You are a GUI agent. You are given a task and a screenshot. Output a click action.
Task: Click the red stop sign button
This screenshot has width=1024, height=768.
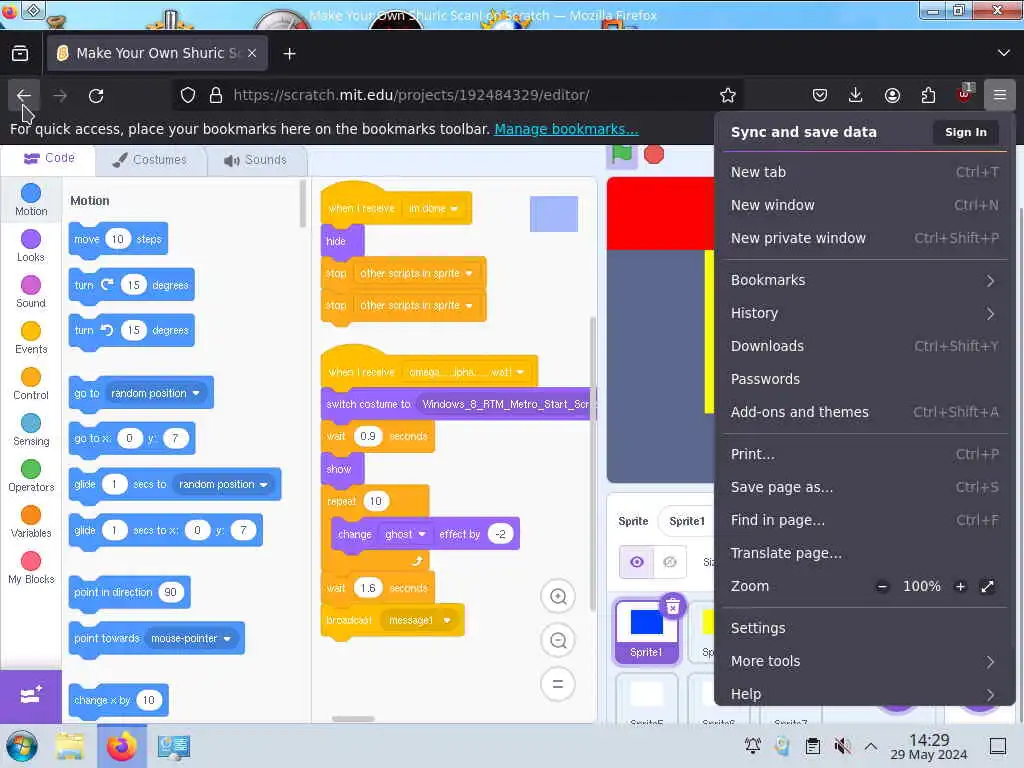point(654,154)
